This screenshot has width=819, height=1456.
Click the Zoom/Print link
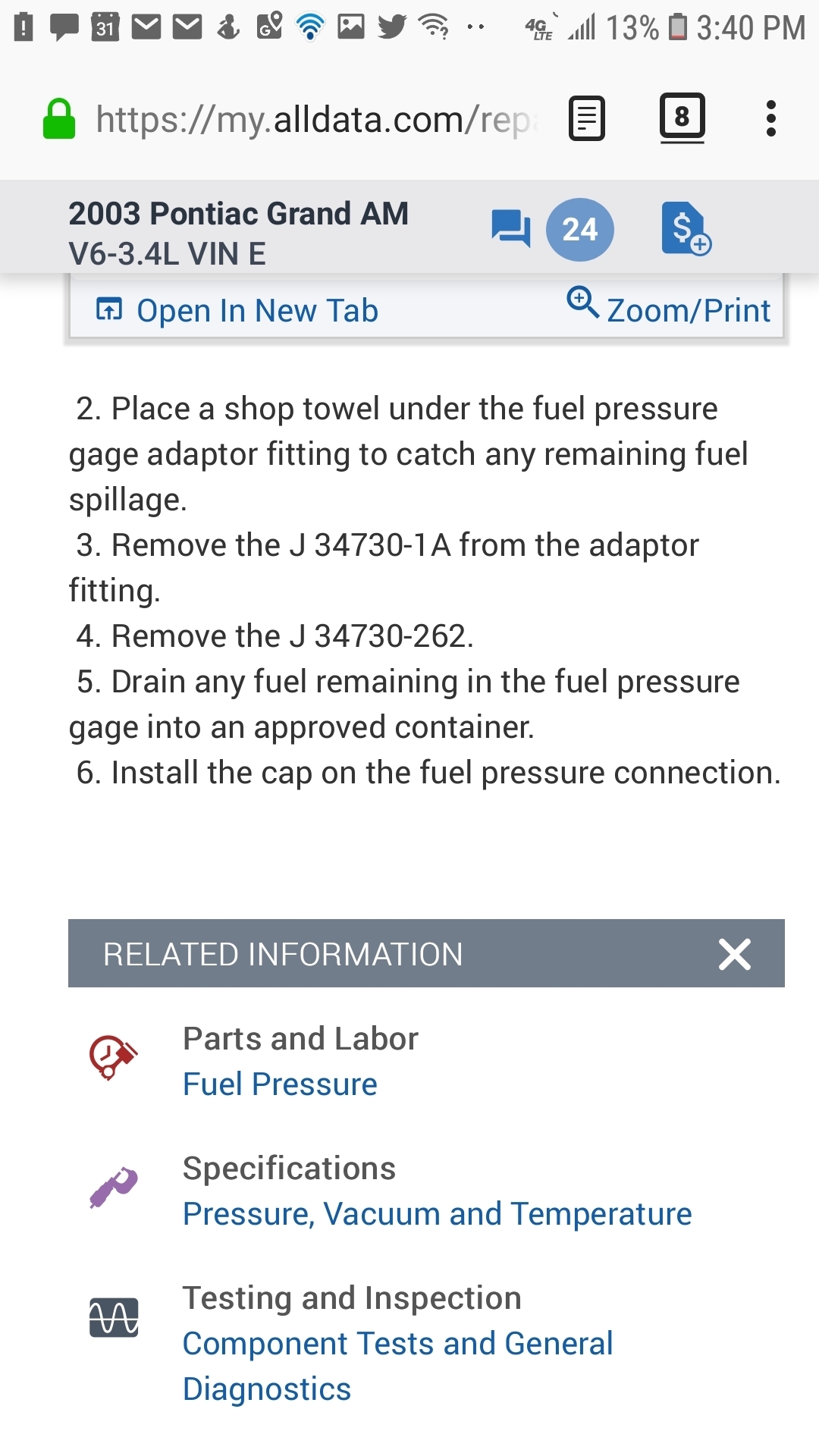coord(688,311)
